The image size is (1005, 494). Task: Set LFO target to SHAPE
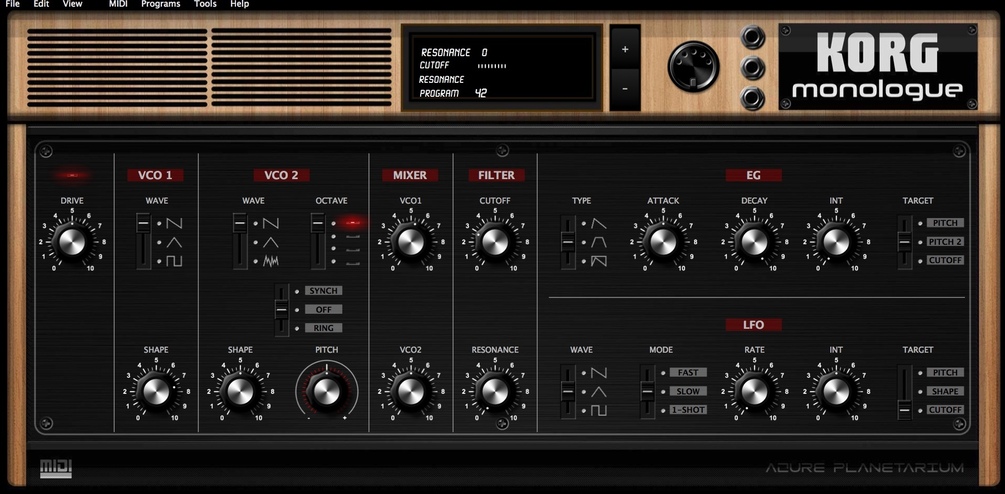pyautogui.click(x=945, y=391)
